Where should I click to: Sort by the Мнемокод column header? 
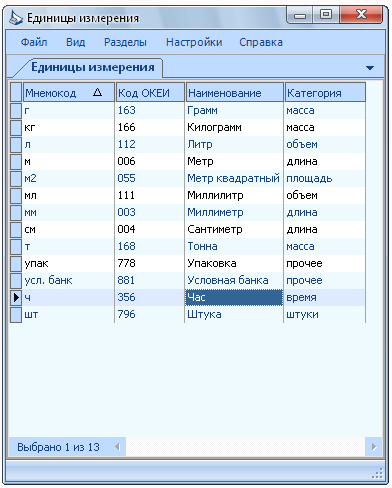click(69, 93)
